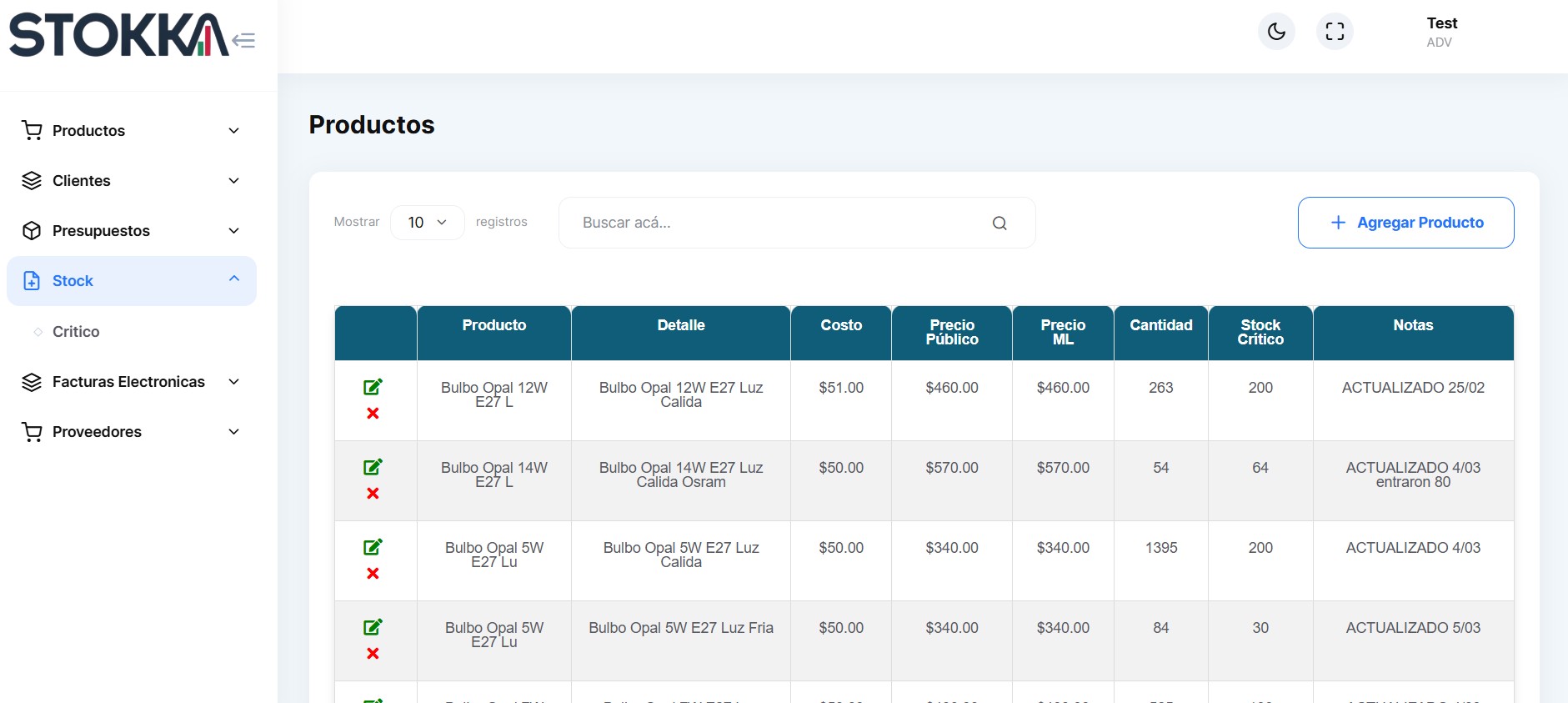Collapse sidebar using arrow menu icon
Screen dimensions: 1568x703
coord(243,40)
